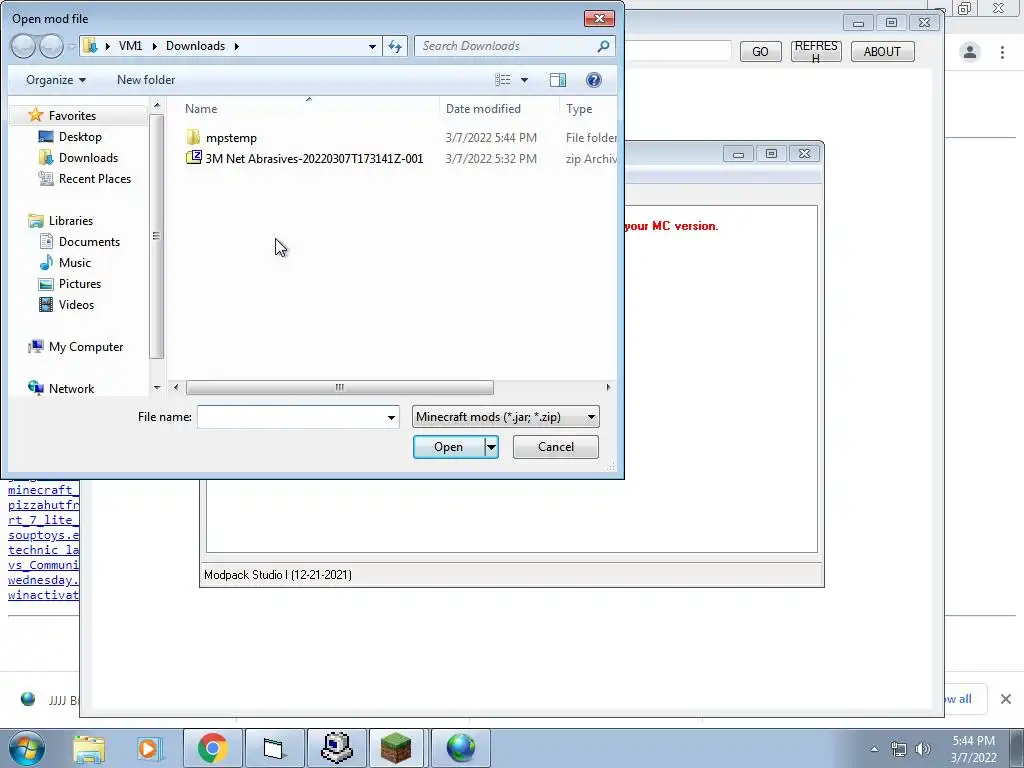The image size is (1024, 768).
Task: Sort files by Type column
Action: 579,109
